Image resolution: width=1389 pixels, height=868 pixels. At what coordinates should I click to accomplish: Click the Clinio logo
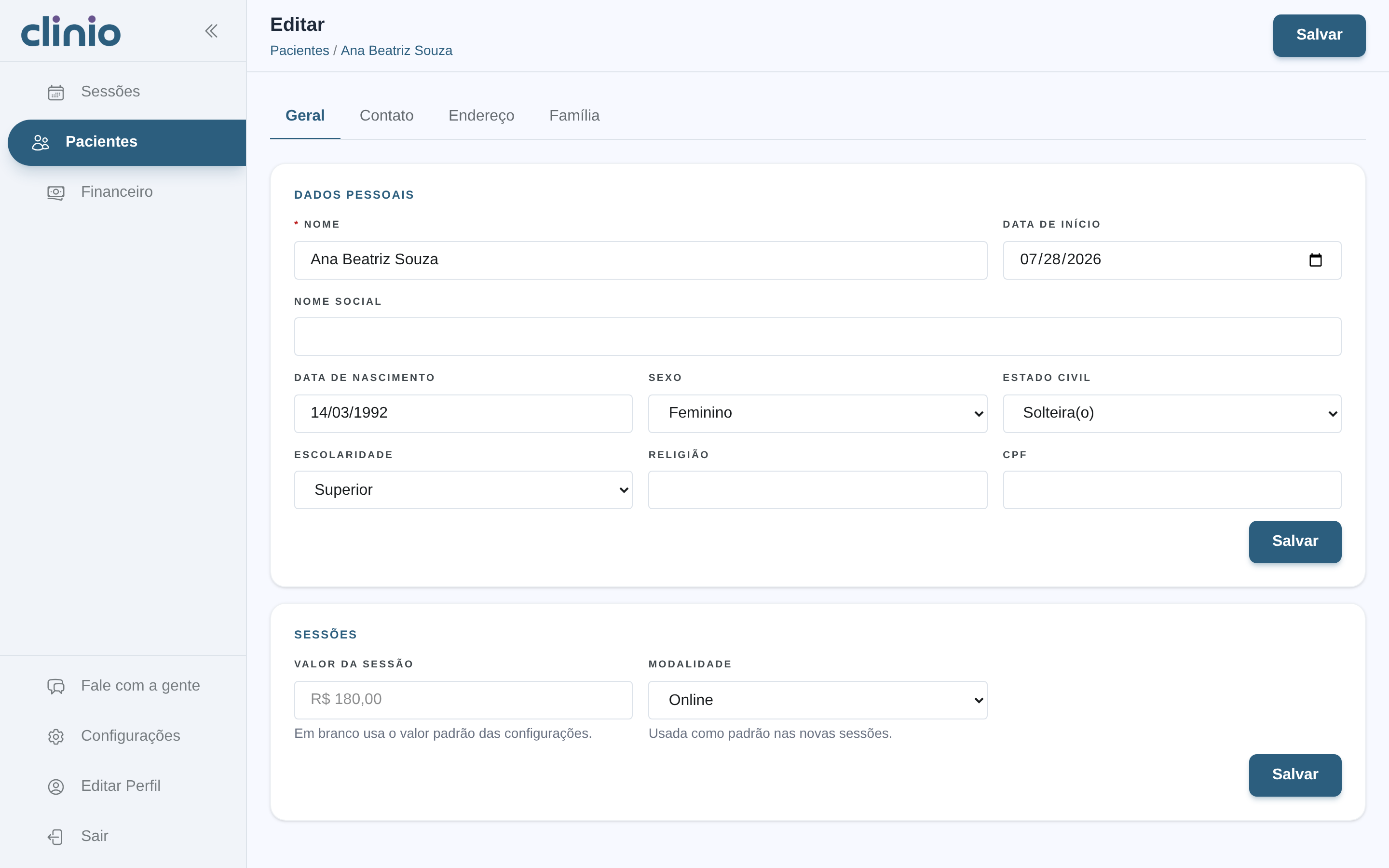point(70,31)
